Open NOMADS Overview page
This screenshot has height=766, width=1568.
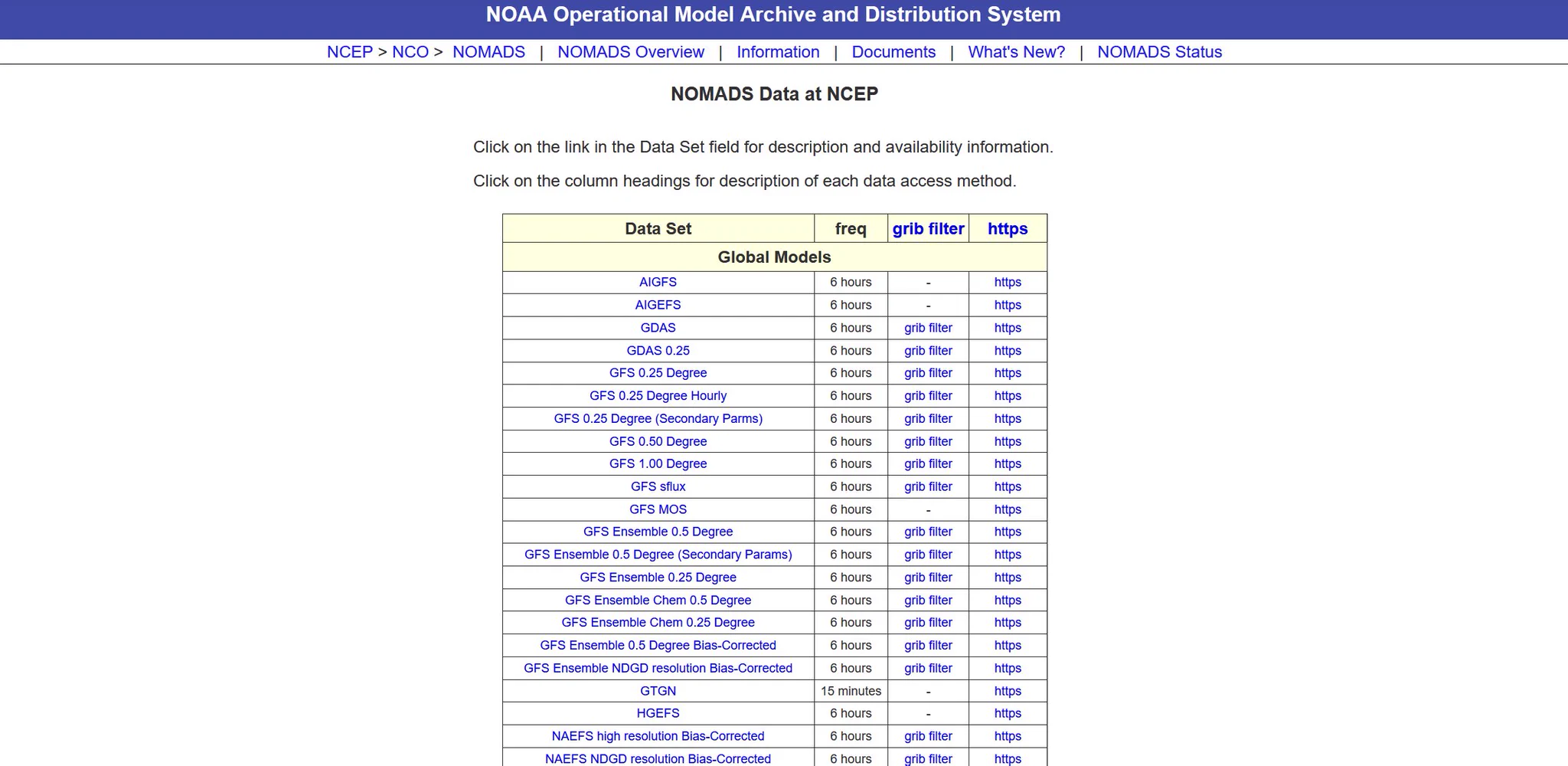click(631, 52)
